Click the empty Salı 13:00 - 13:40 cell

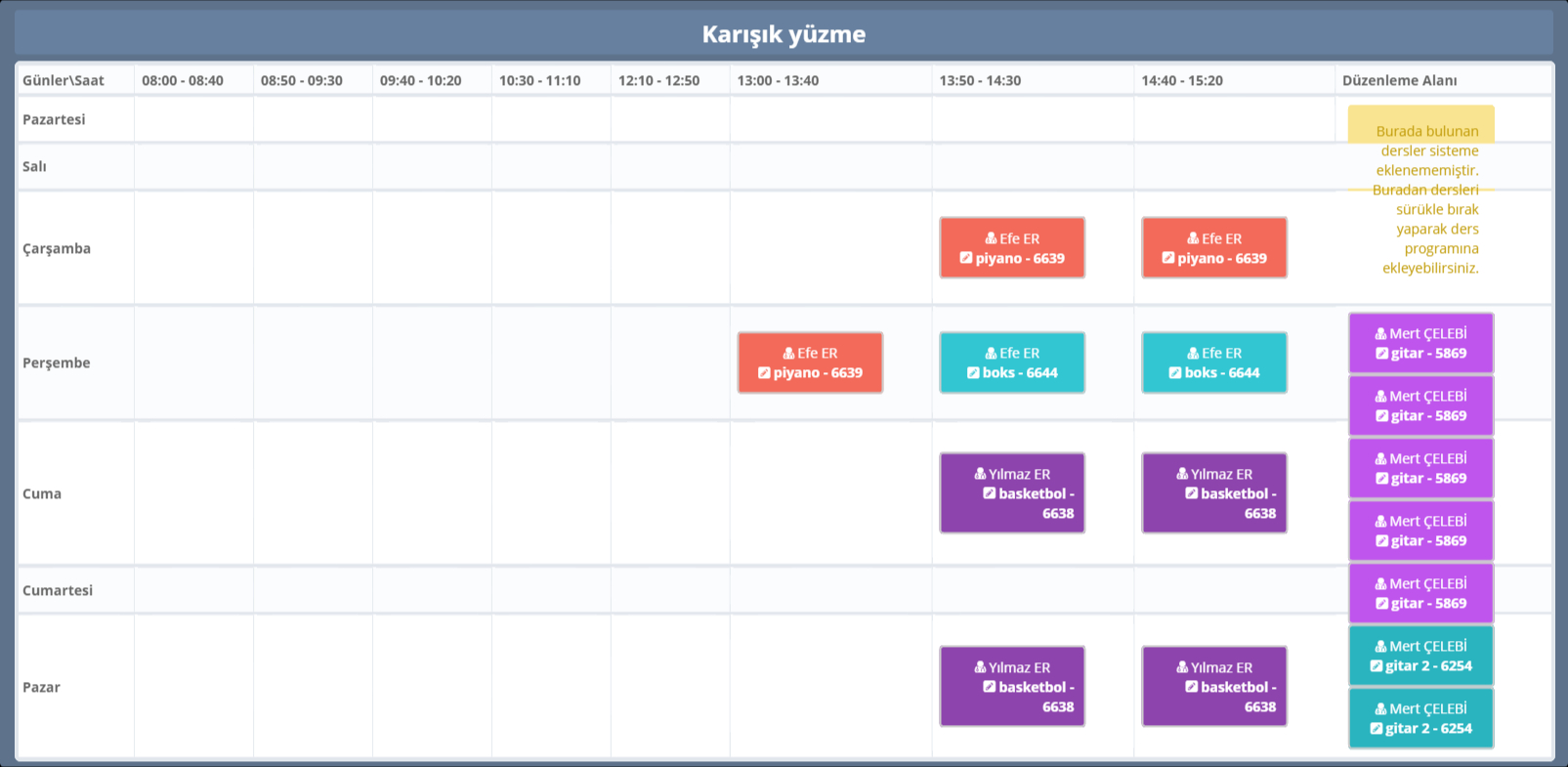(x=830, y=167)
